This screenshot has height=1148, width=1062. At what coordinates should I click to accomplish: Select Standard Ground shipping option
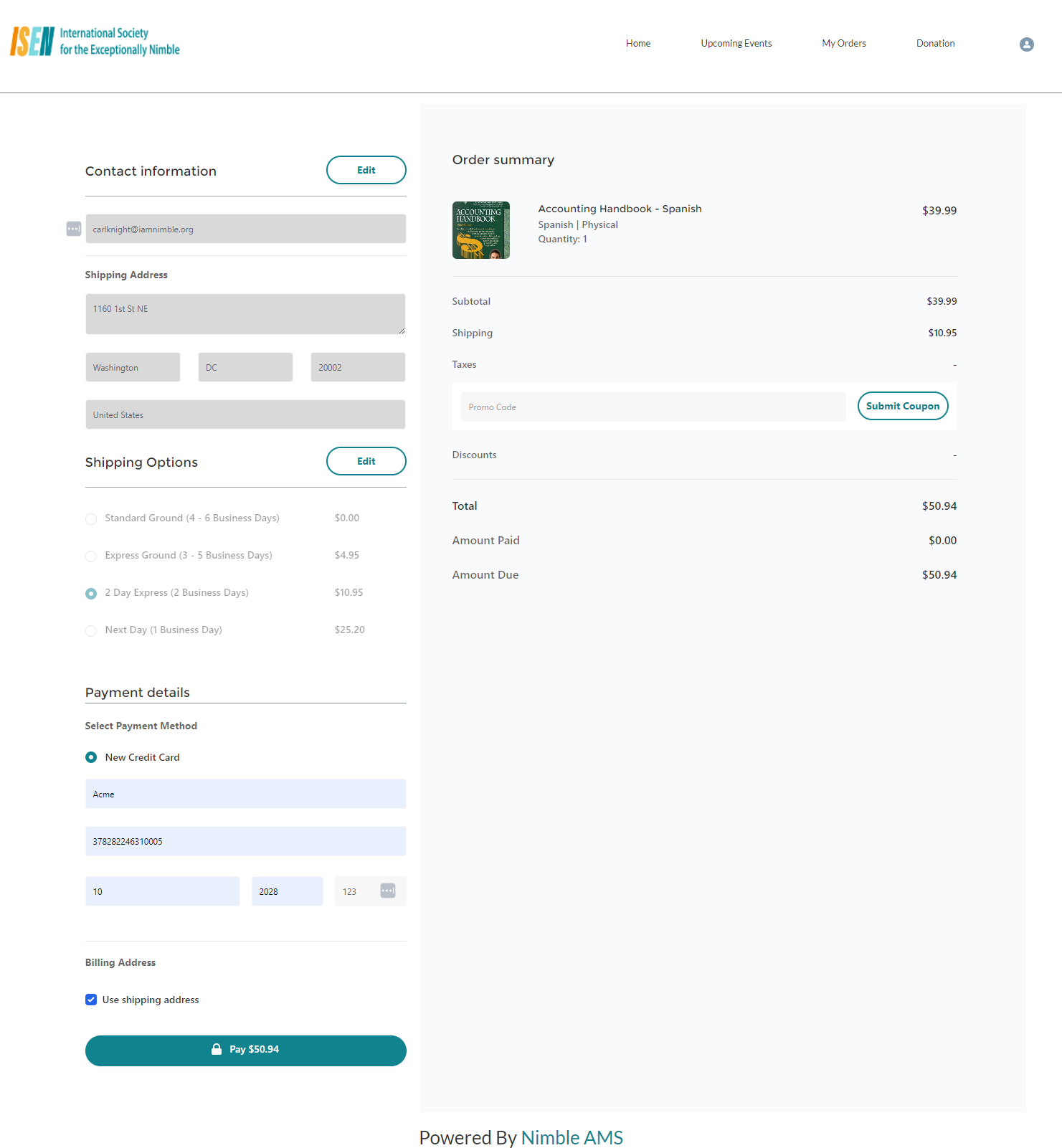tap(91, 519)
